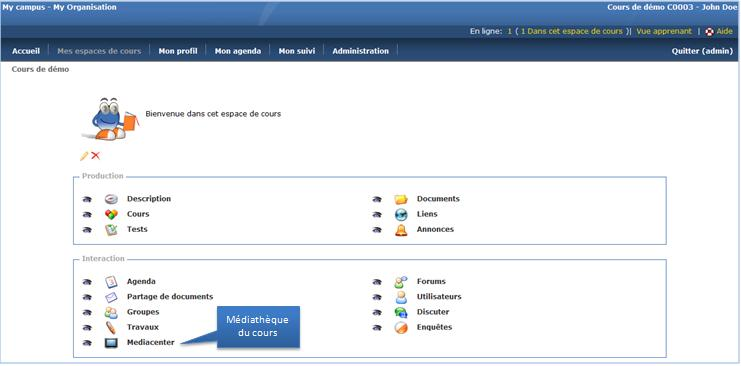This screenshot has height=366, width=741.
Task: Open the Administration menu
Action: pos(361,51)
